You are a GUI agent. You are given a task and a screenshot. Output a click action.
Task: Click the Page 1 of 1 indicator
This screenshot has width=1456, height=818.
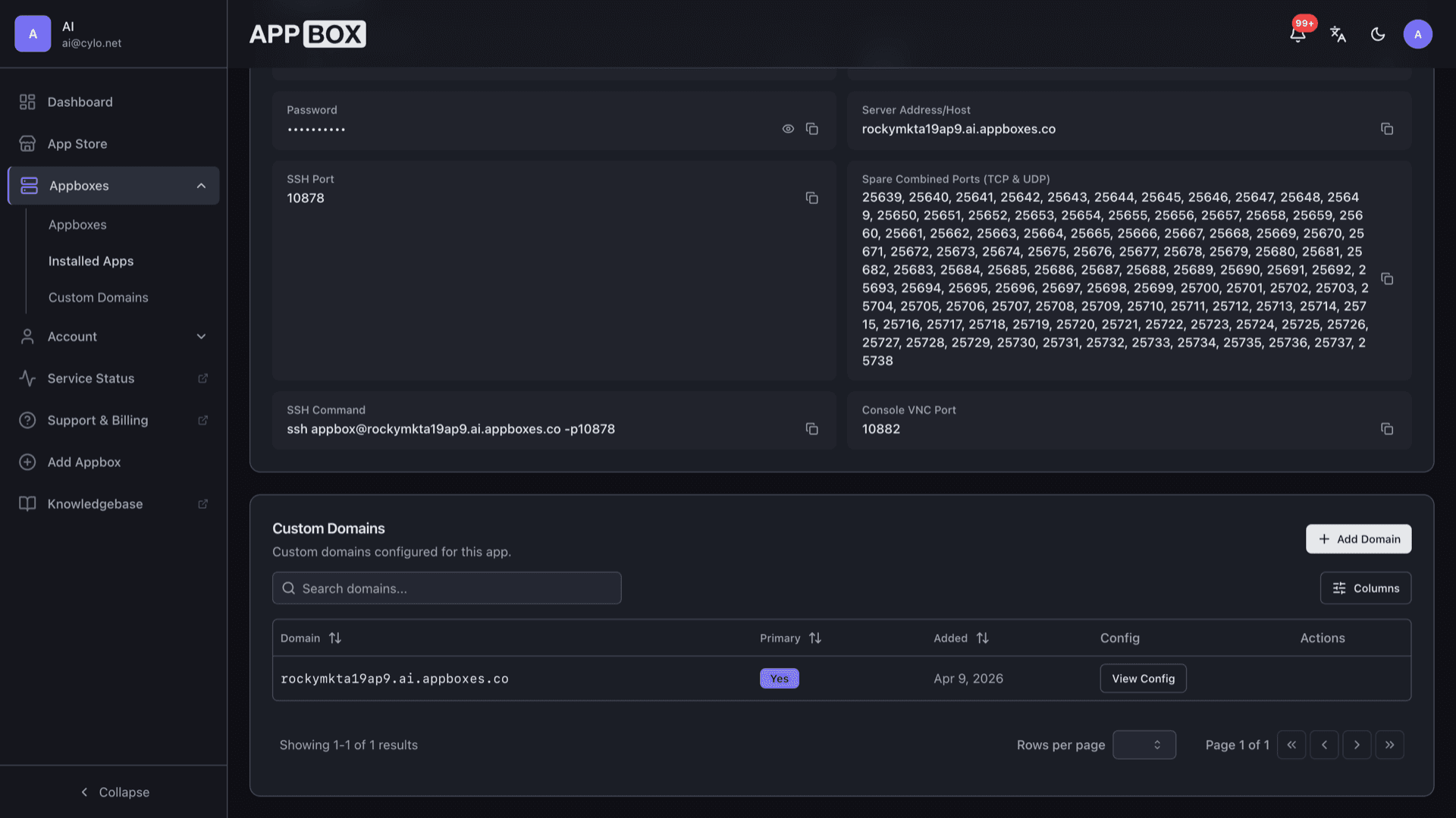coord(1238,745)
